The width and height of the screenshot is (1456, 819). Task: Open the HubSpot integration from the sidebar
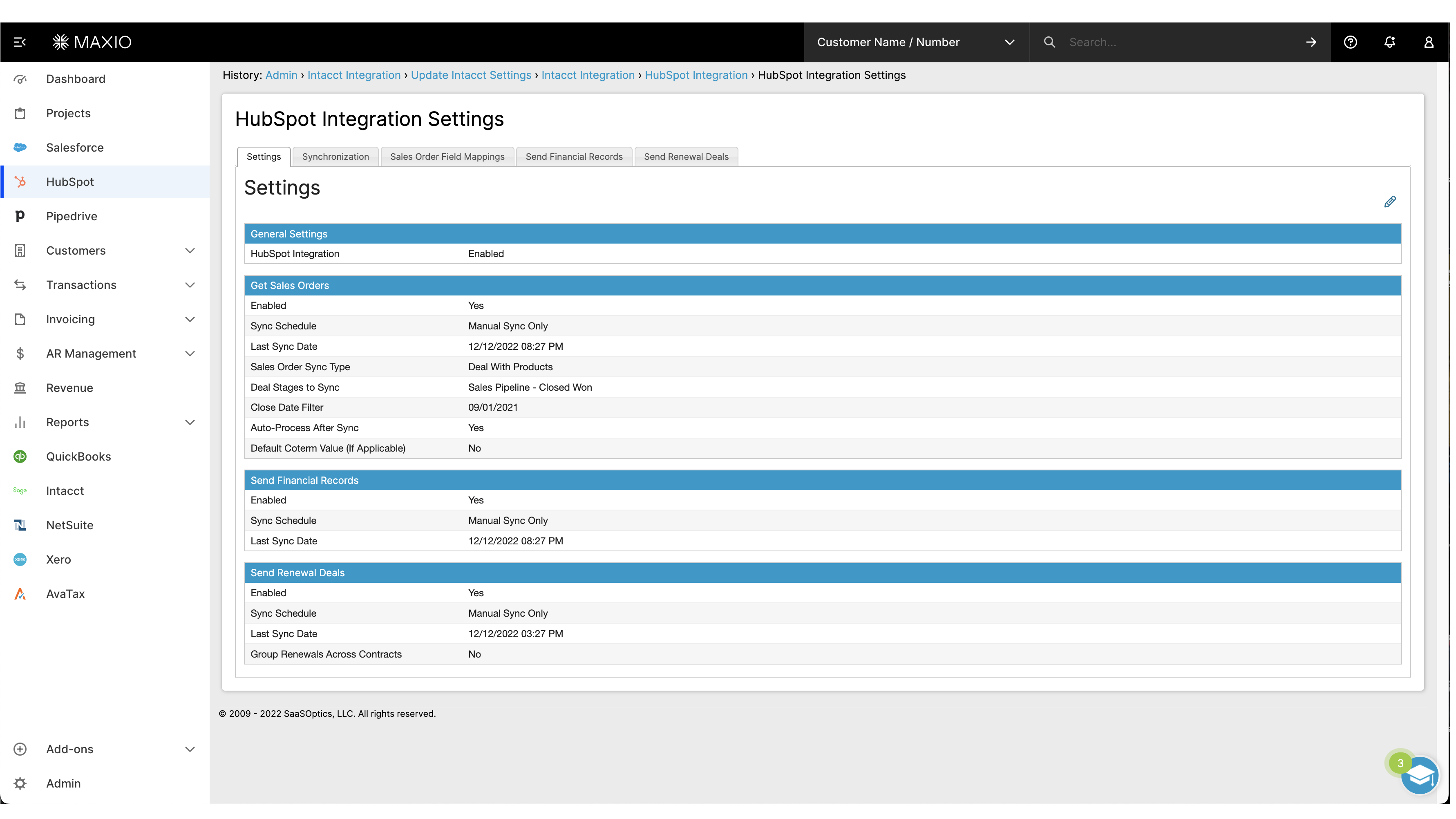coord(69,181)
